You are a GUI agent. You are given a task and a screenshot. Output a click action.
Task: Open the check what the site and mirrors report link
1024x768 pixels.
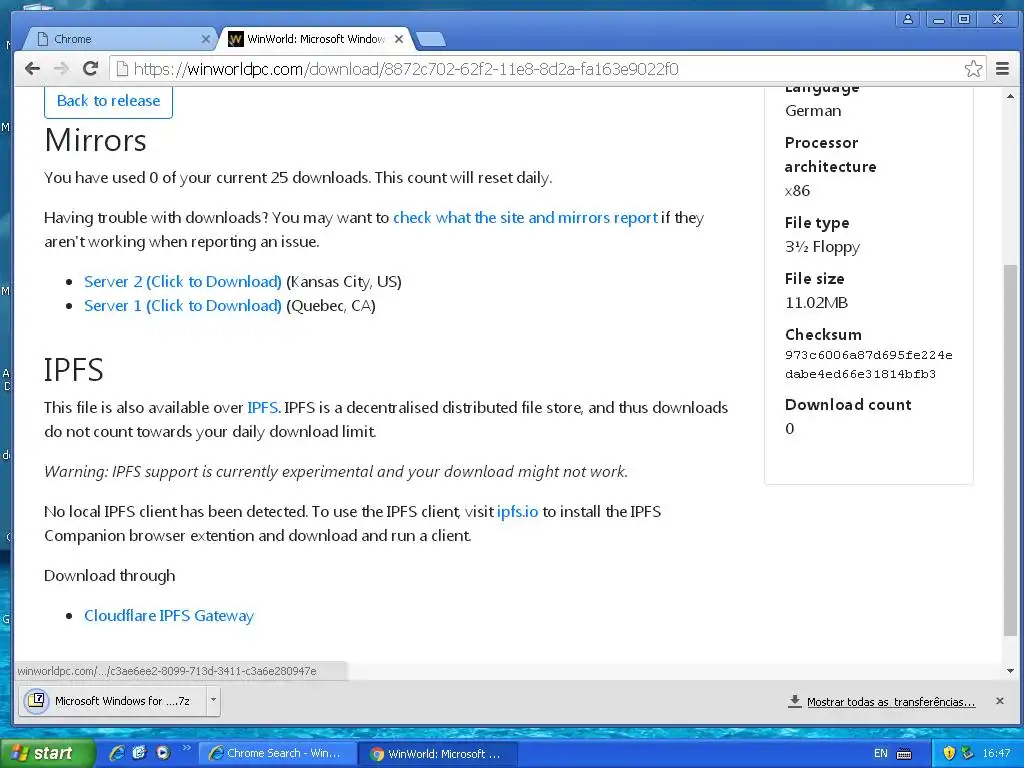[x=525, y=217]
